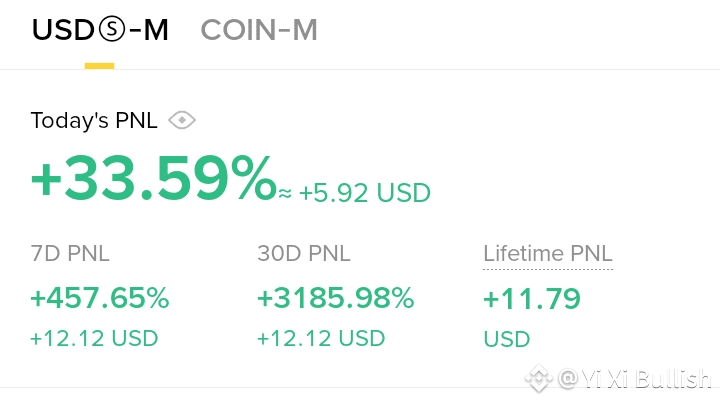Open the Lifetime PNL dotted-underline info link

[547, 254]
